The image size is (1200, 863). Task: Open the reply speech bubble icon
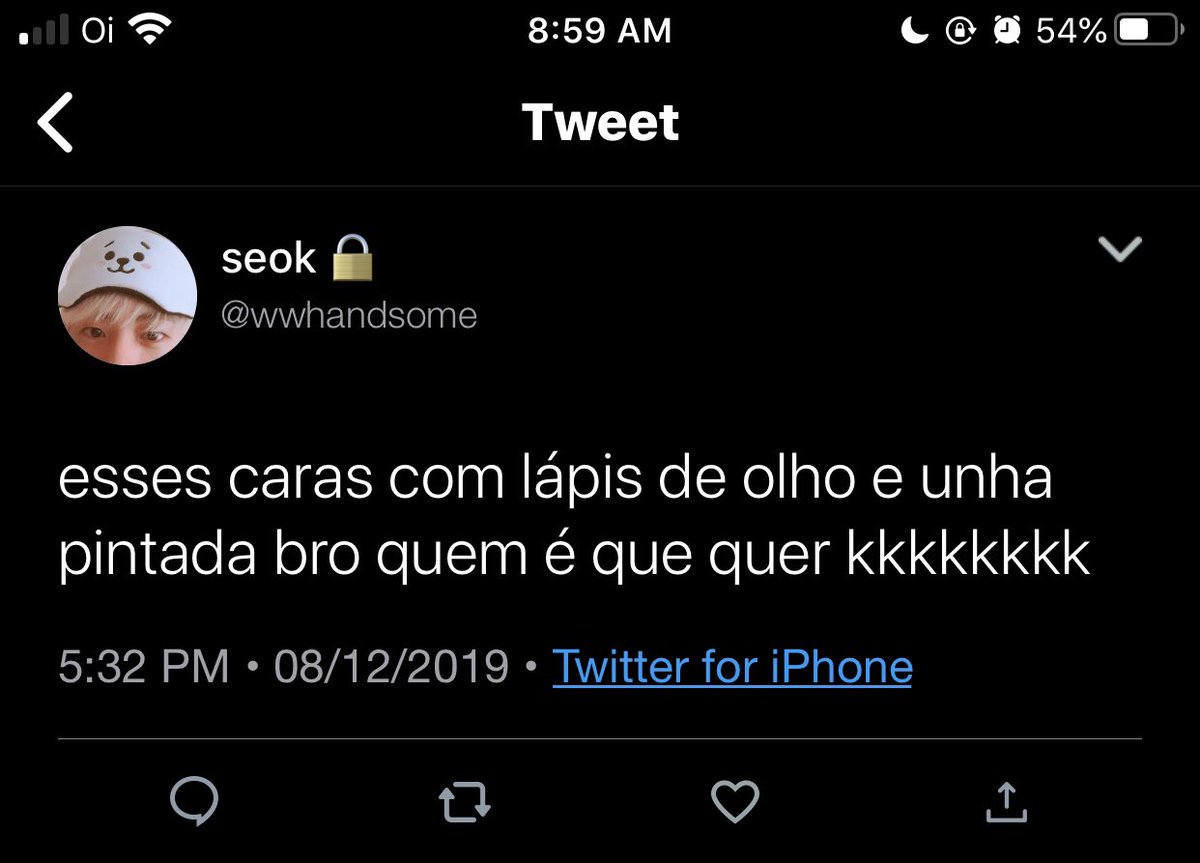[193, 800]
